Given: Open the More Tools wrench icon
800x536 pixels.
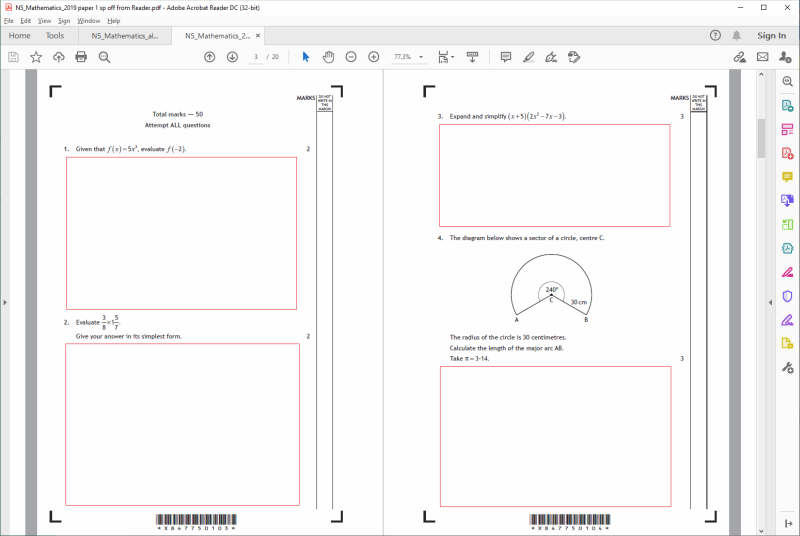Looking at the screenshot, I should (787, 367).
